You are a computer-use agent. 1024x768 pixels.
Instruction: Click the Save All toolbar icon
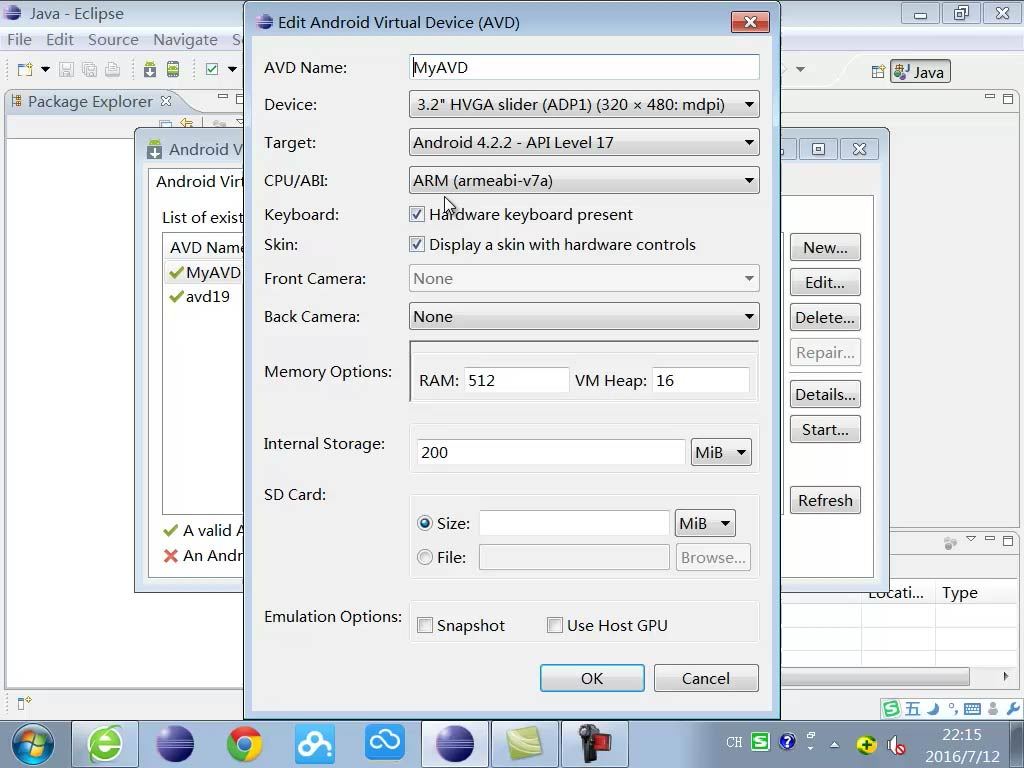tap(89, 69)
